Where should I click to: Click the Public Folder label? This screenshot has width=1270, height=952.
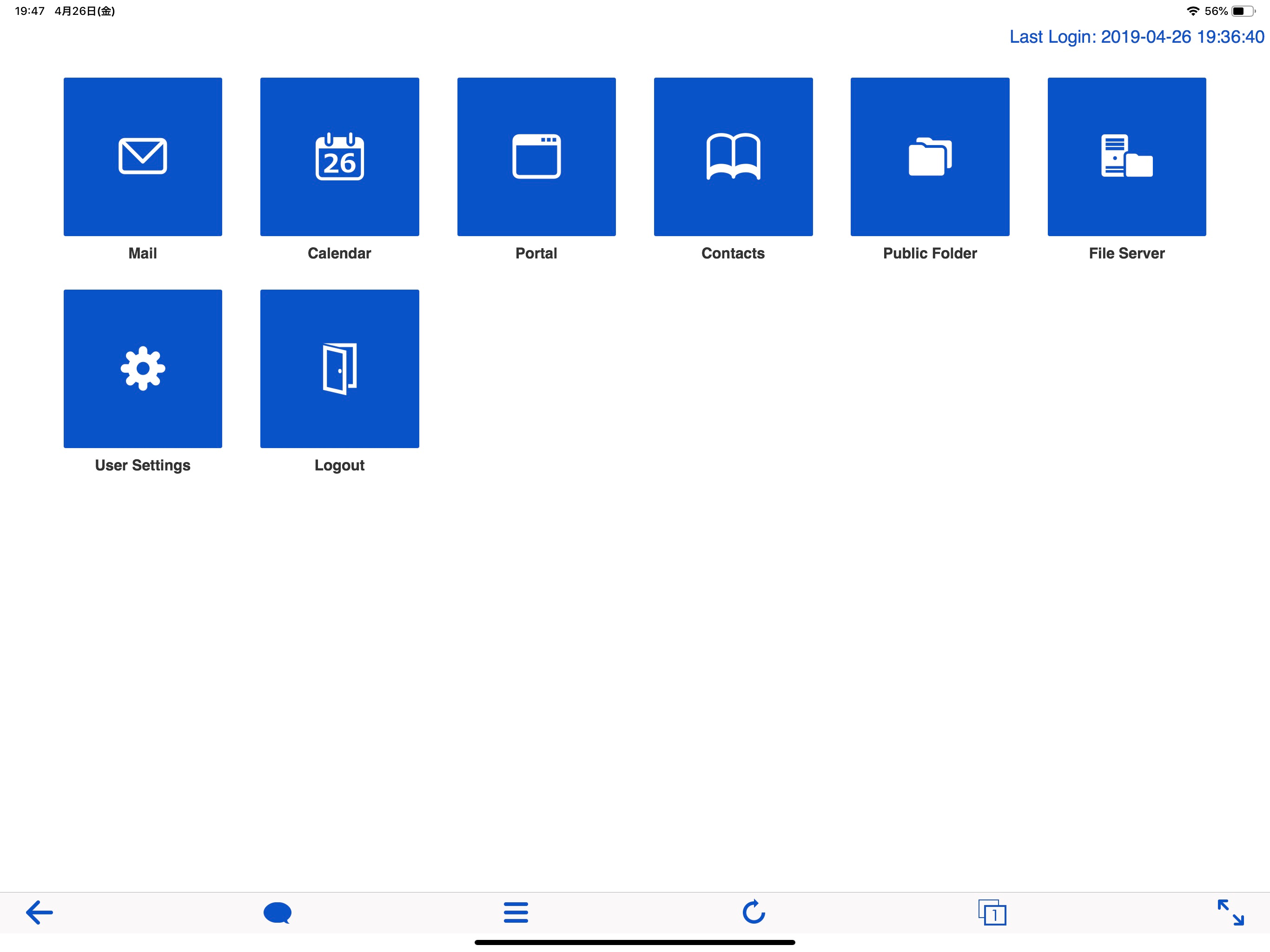pyautogui.click(x=930, y=253)
